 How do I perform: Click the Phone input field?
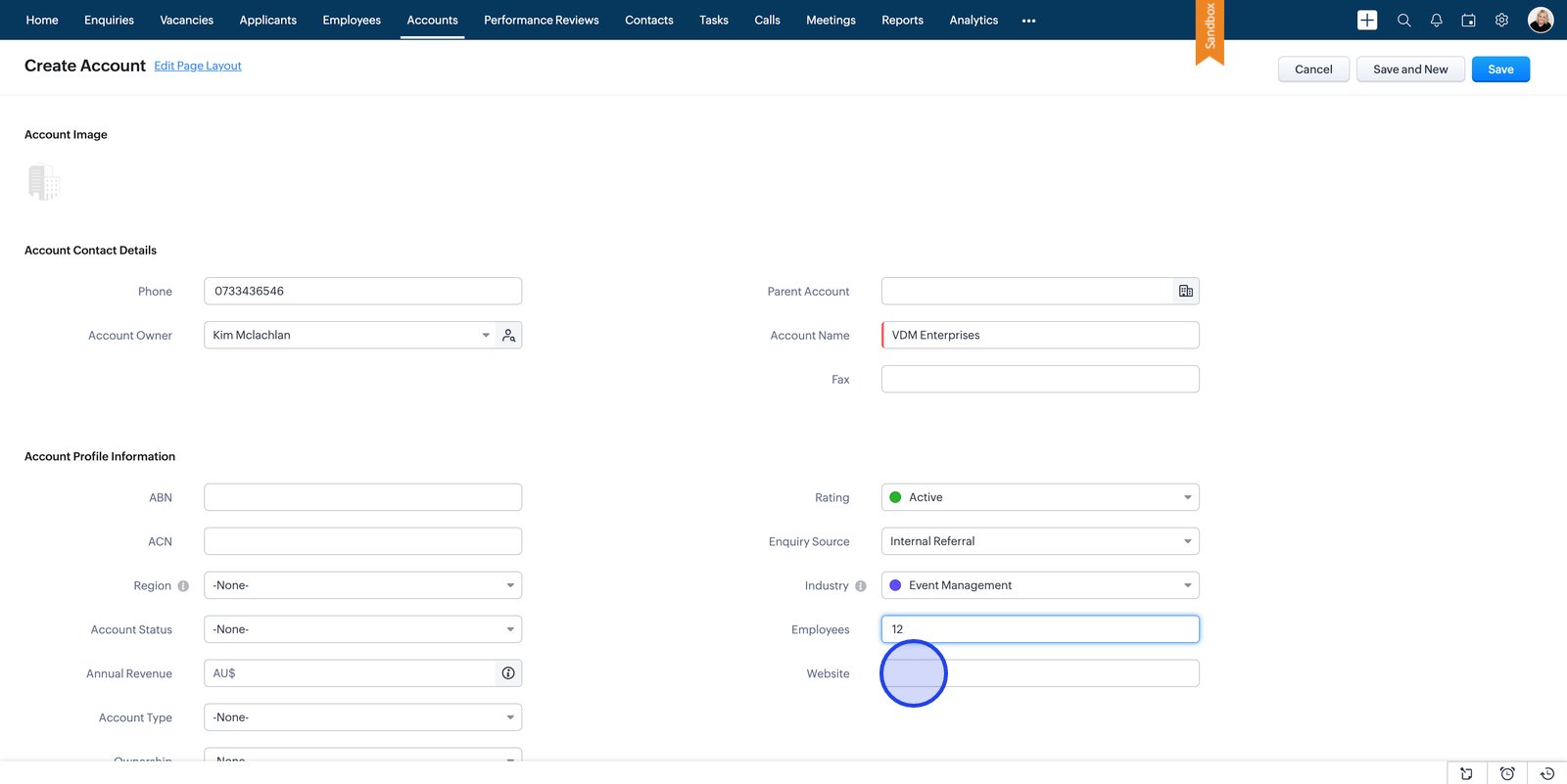362,291
